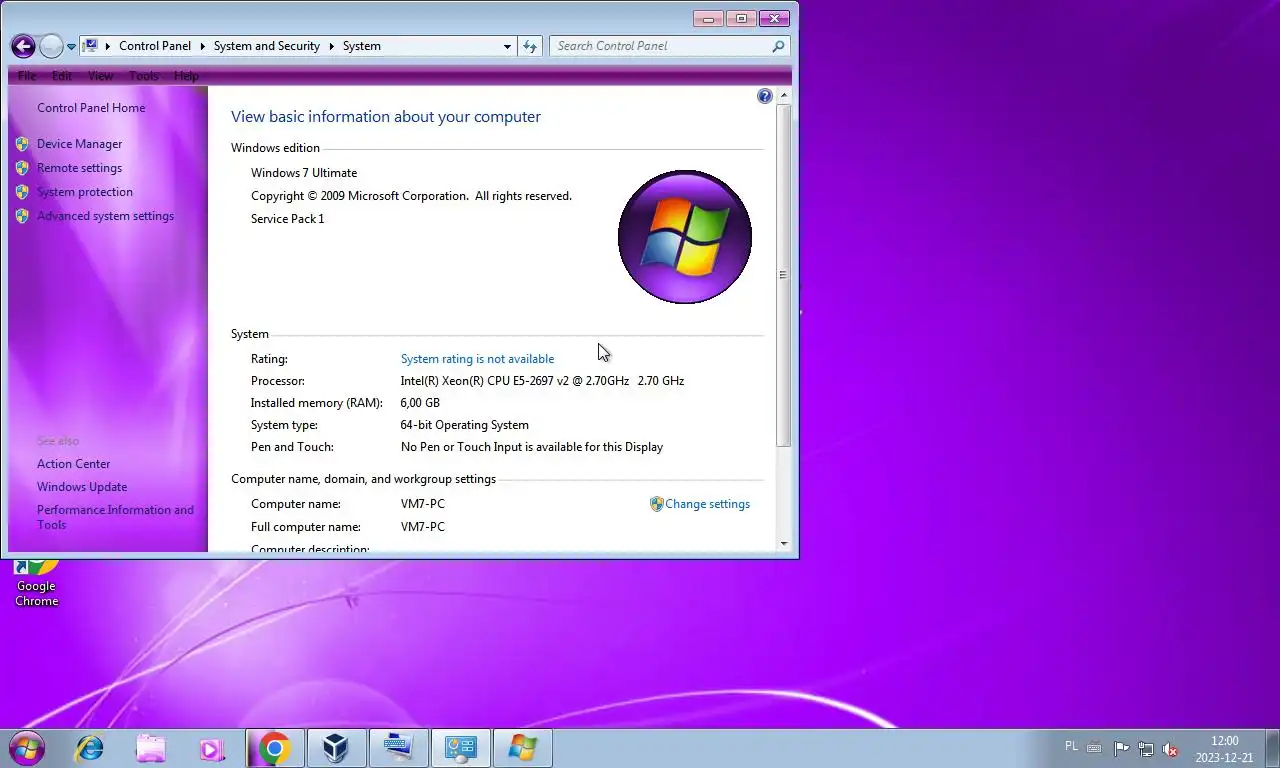Click shield icon beside System protection
Image resolution: width=1280 pixels, height=768 pixels.
22,192
